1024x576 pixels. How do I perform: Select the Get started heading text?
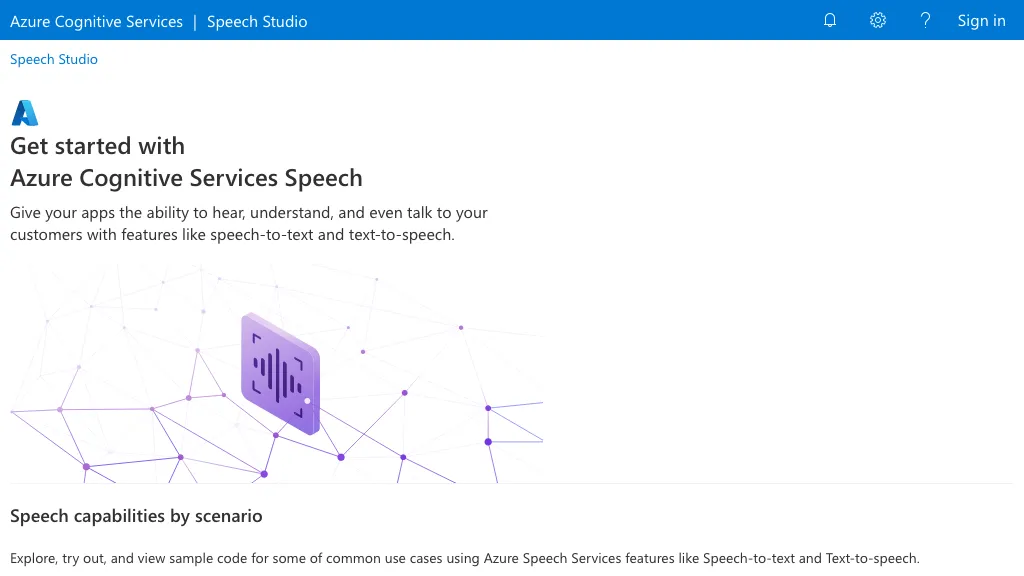point(97,146)
